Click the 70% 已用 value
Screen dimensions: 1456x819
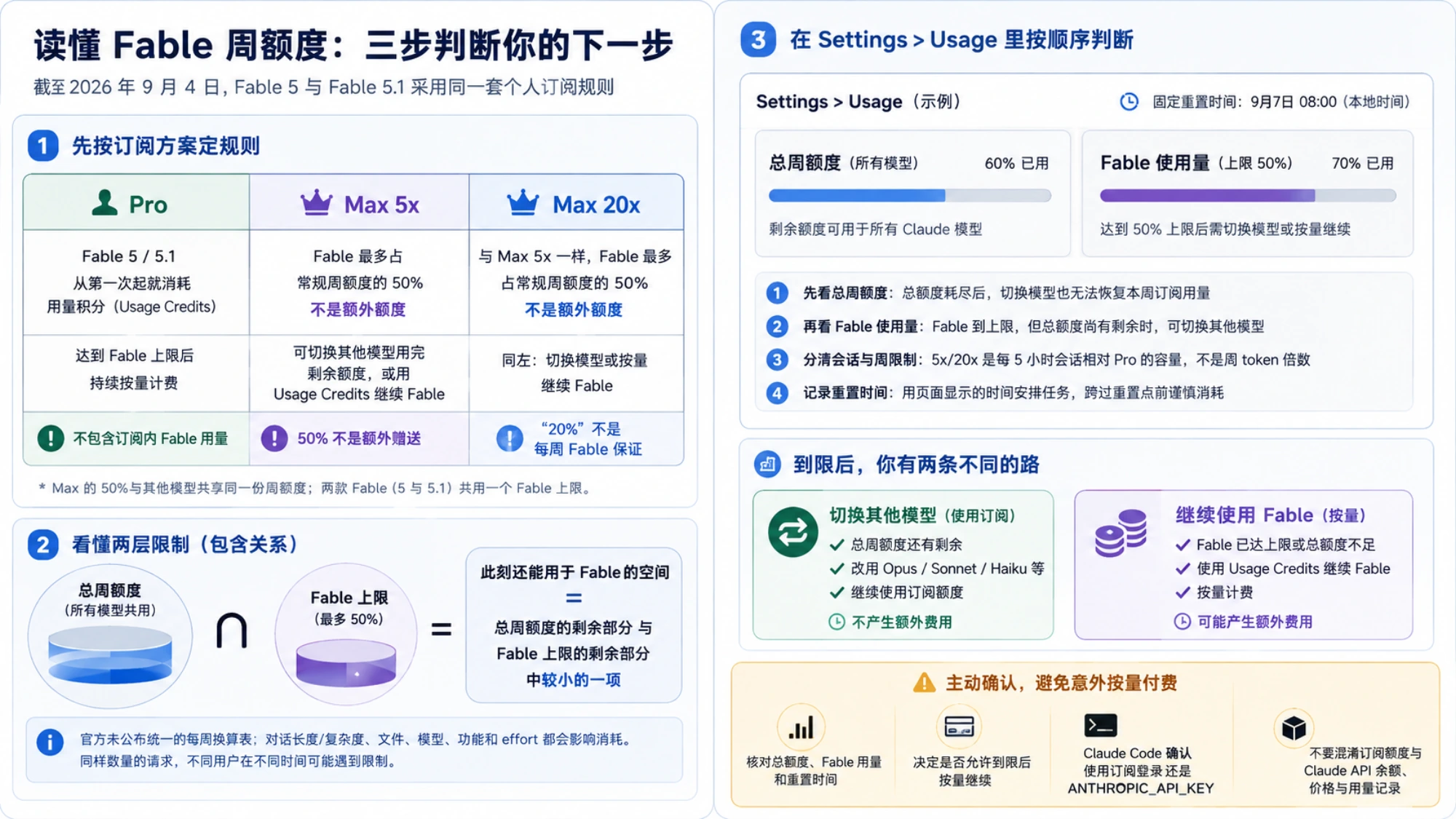(1363, 163)
